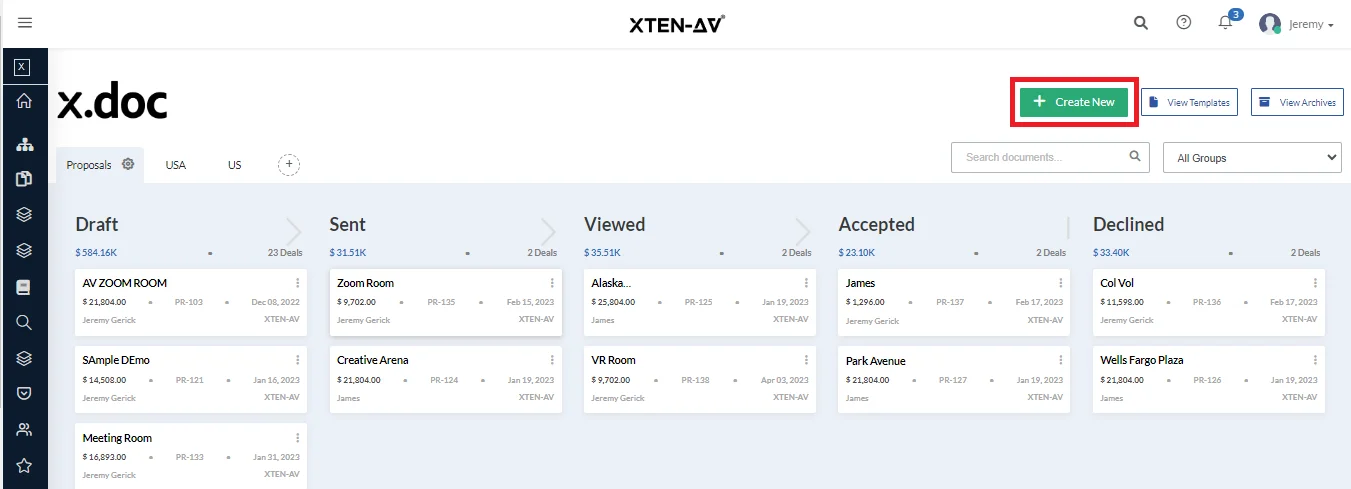Open the star favorites icon in sidebar
Viewport: 1351px width, 489px height.
pyautogui.click(x=24, y=465)
